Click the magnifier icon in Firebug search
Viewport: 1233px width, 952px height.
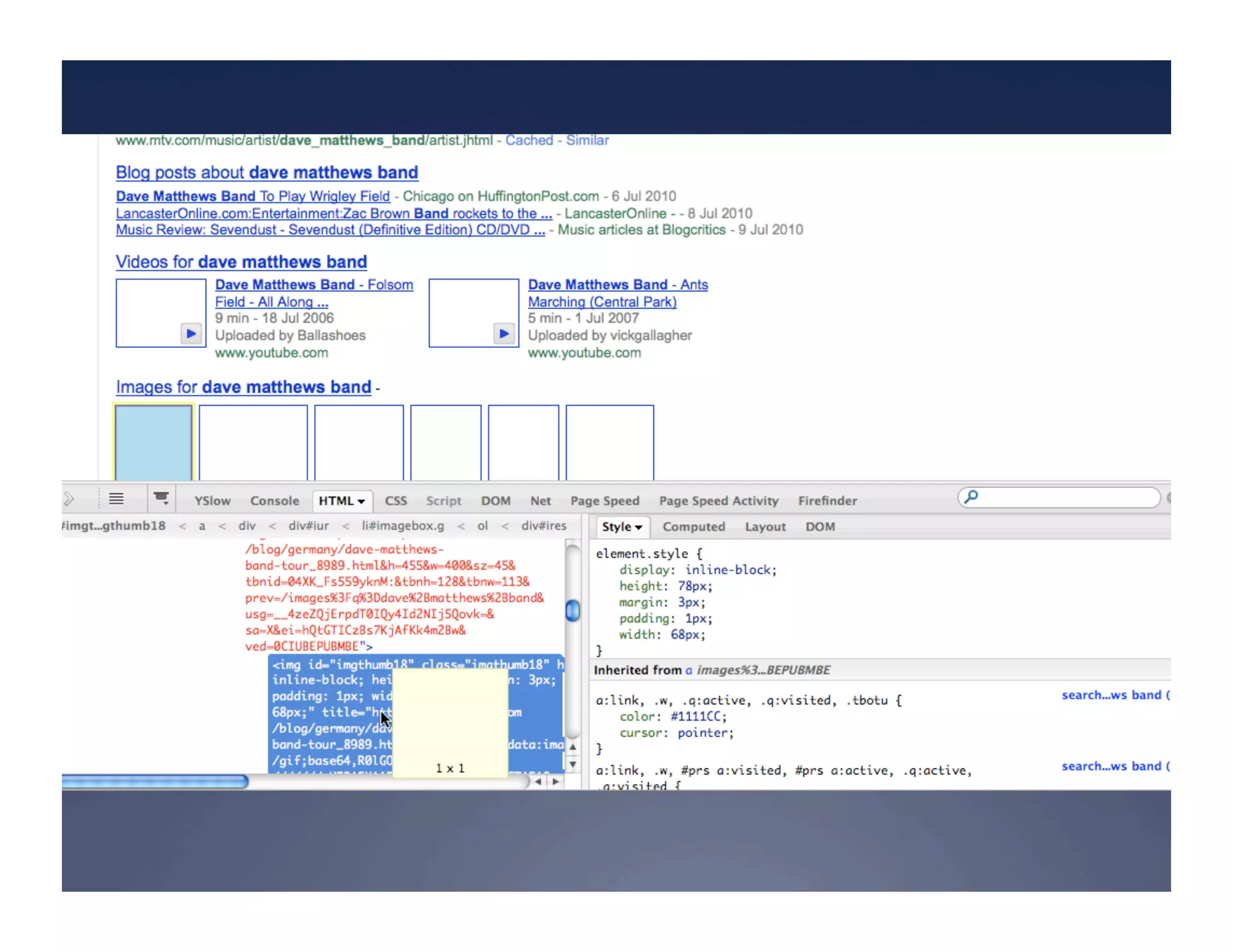pyautogui.click(x=971, y=497)
